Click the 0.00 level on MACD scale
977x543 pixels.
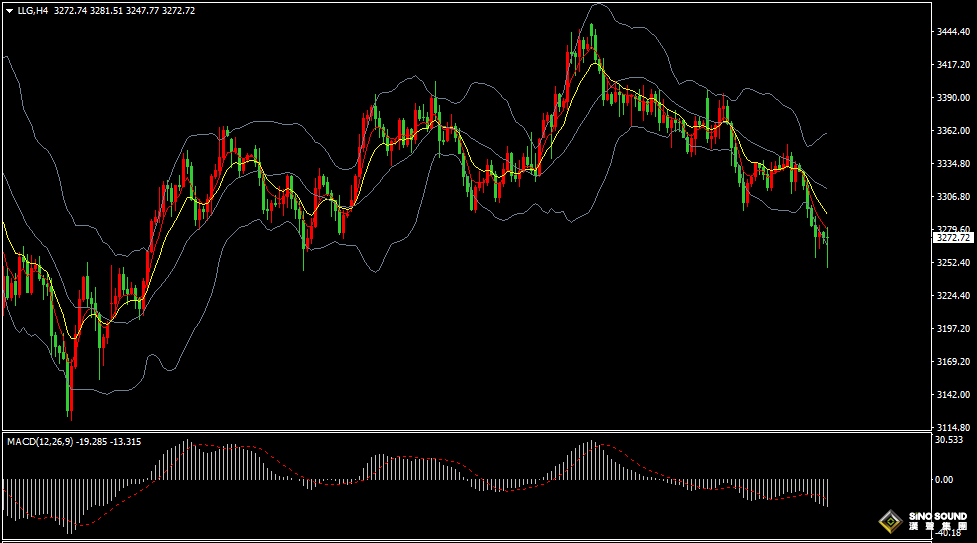(x=943, y=479)
